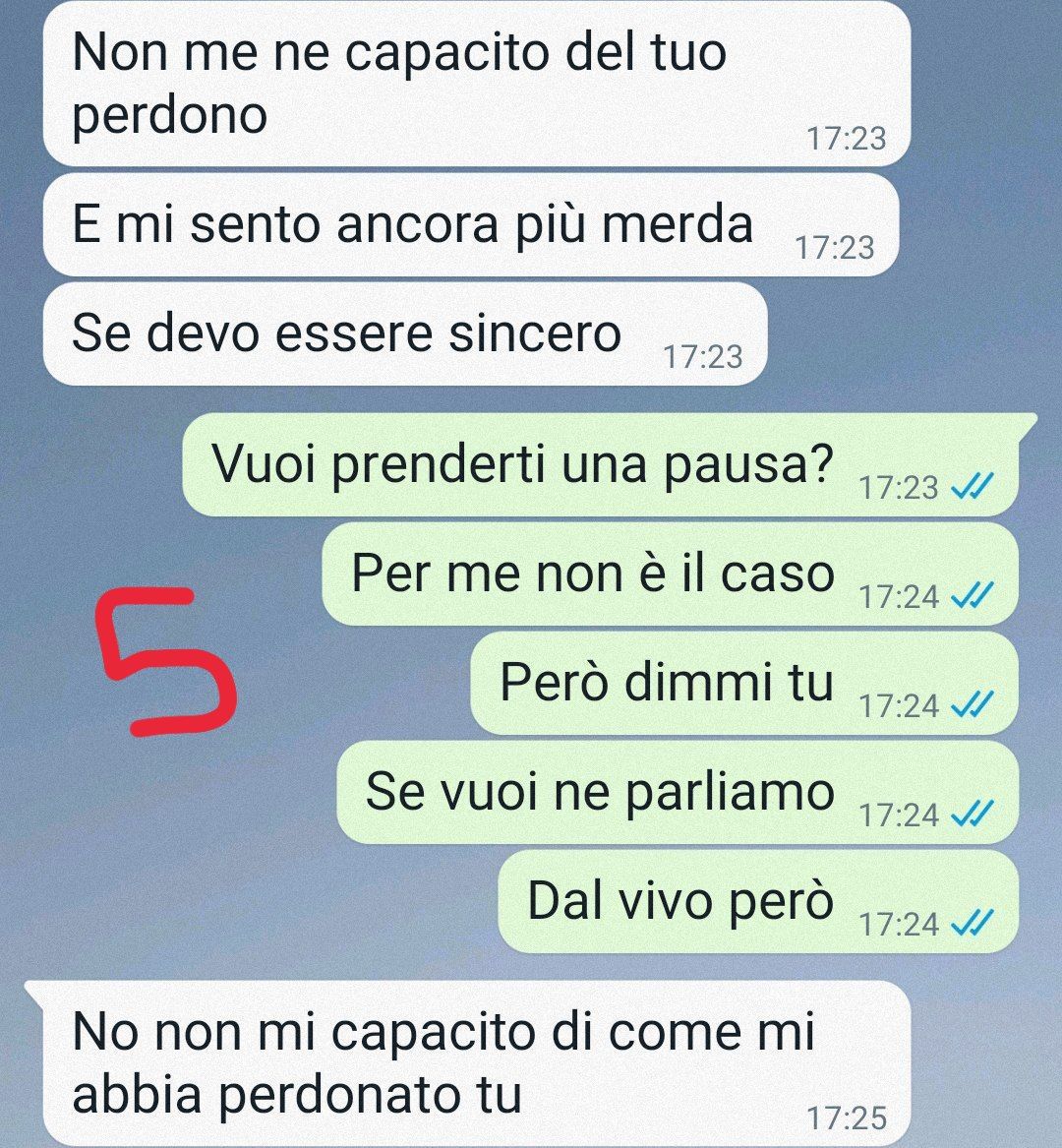Image resolution: width=1062 pixels, height=1148 pixels.
Task: Tap the 17:23 timestamp on the first message
Action: pos(847,139)
